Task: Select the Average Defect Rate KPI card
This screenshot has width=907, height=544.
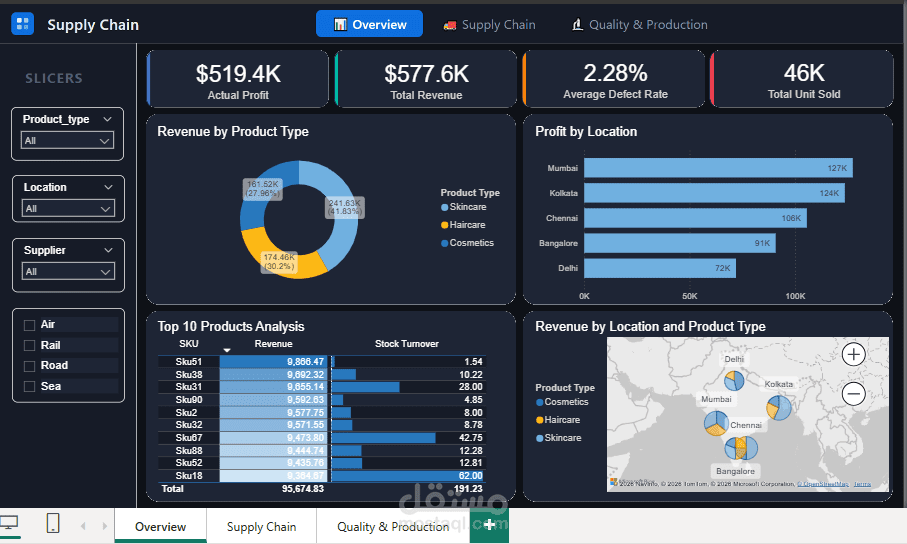Action: pyautogui.click(x=614, y=79)
